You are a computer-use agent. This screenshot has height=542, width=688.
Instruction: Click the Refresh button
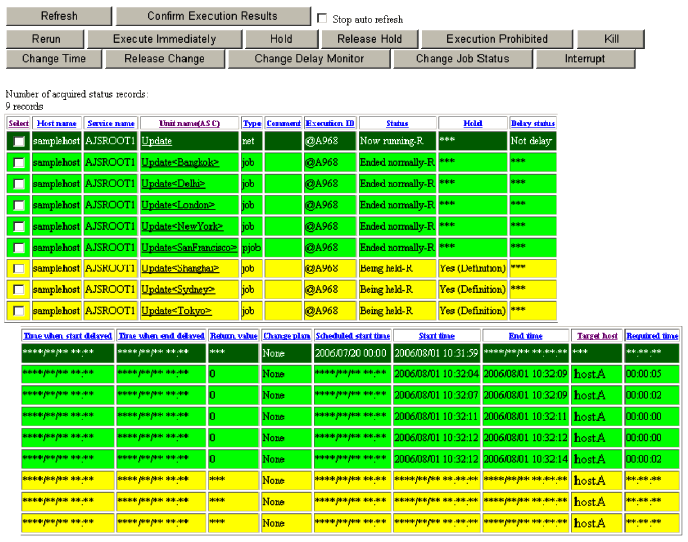pos(58,17)
